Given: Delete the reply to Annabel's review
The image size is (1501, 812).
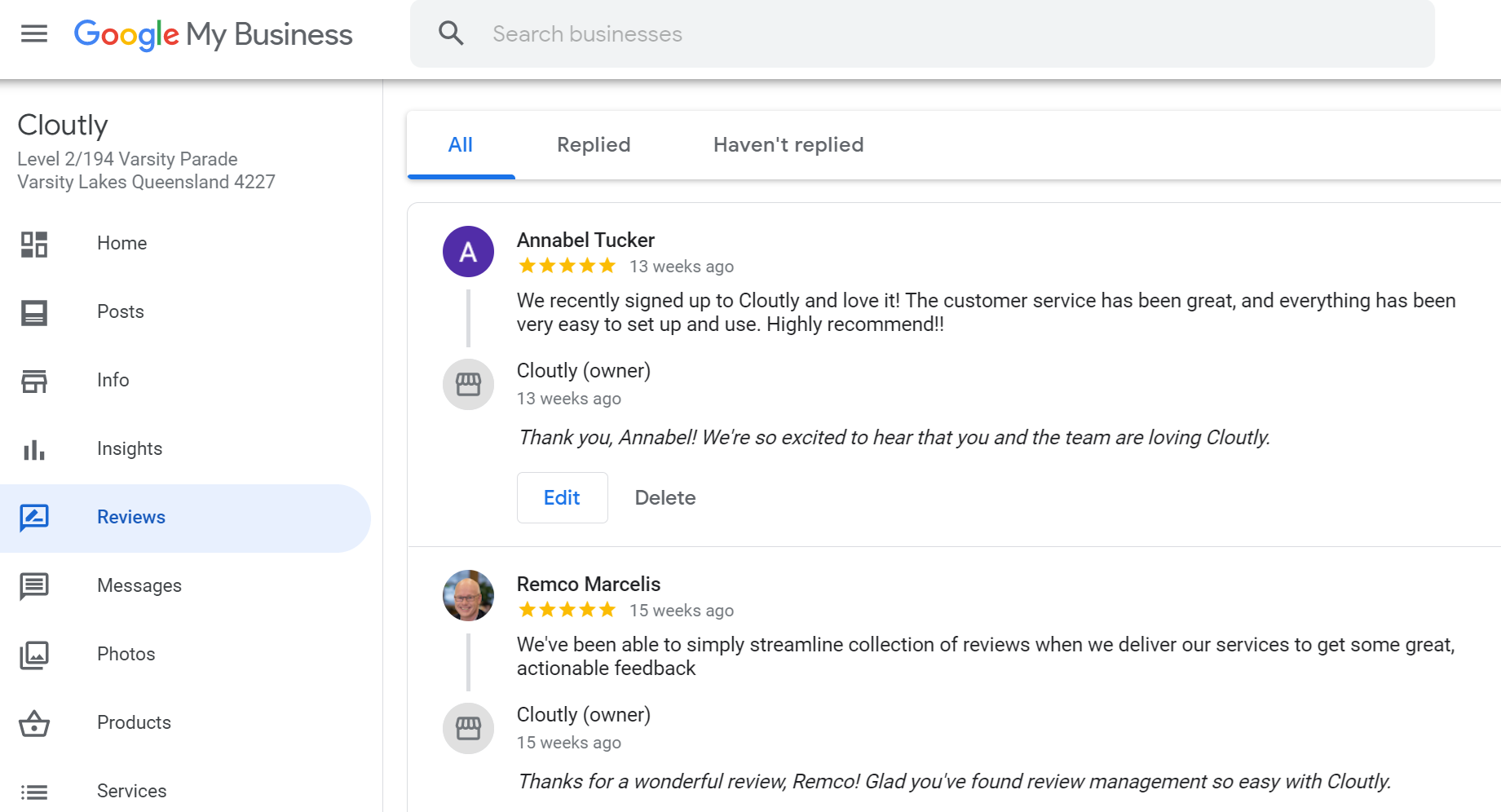Looking at the screenshot, I should click(665, 497).
